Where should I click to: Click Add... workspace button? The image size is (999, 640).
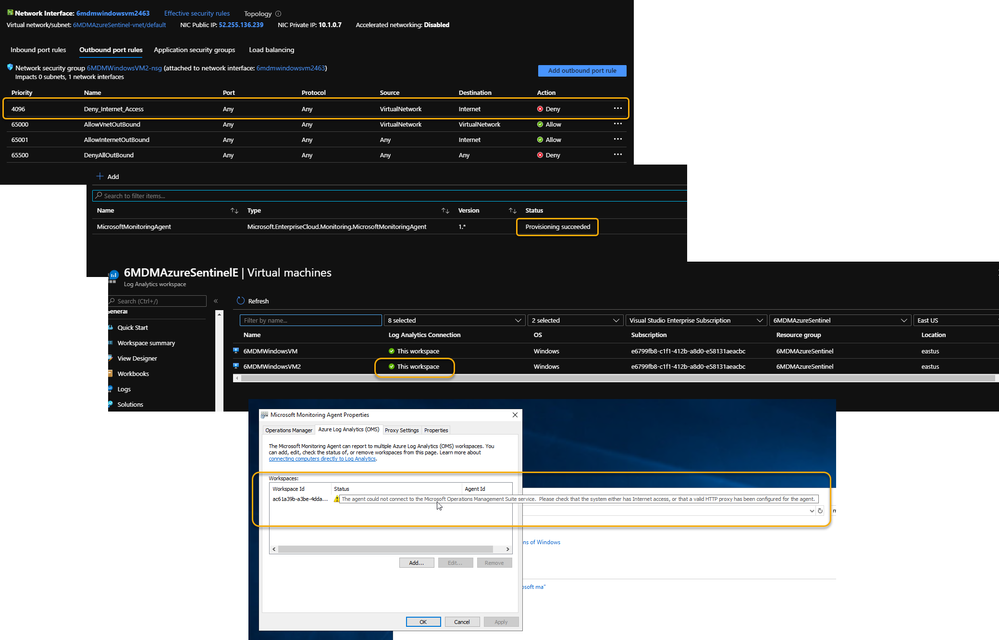point(417,563)
